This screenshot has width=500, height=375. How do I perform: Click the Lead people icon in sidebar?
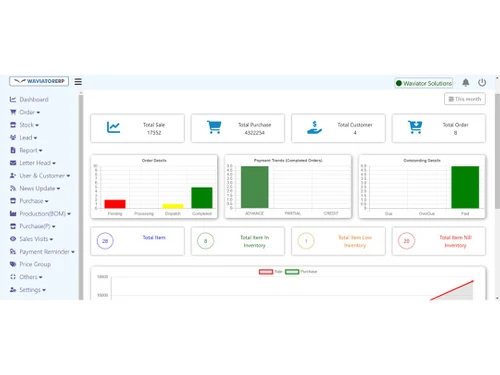coord(13,137)
